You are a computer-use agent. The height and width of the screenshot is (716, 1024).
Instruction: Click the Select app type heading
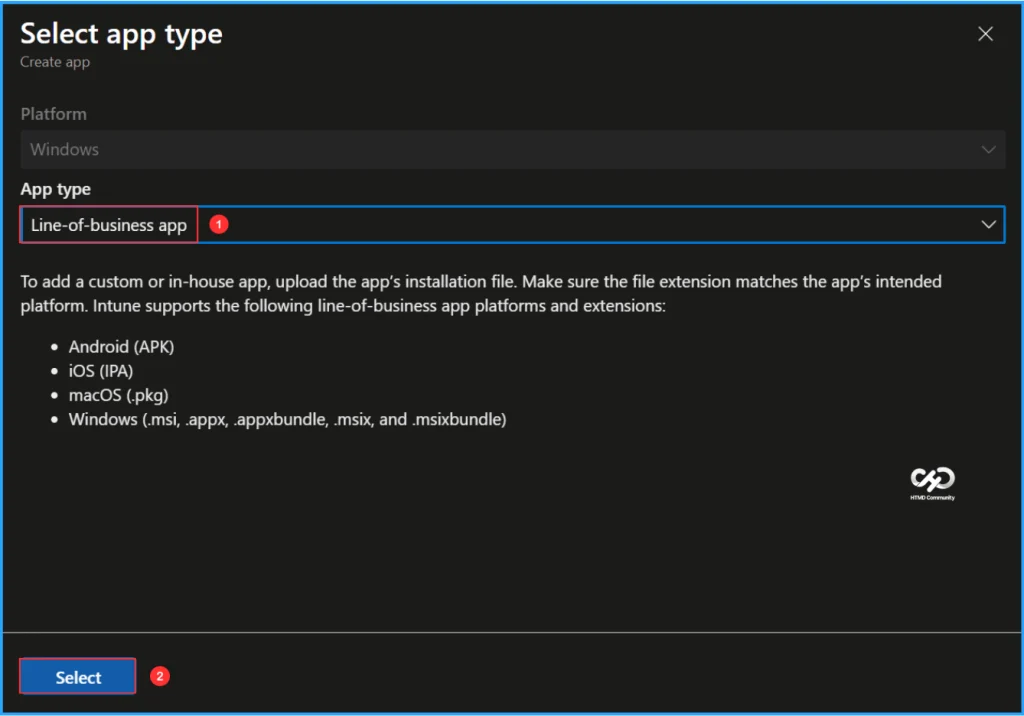point(121,34)
